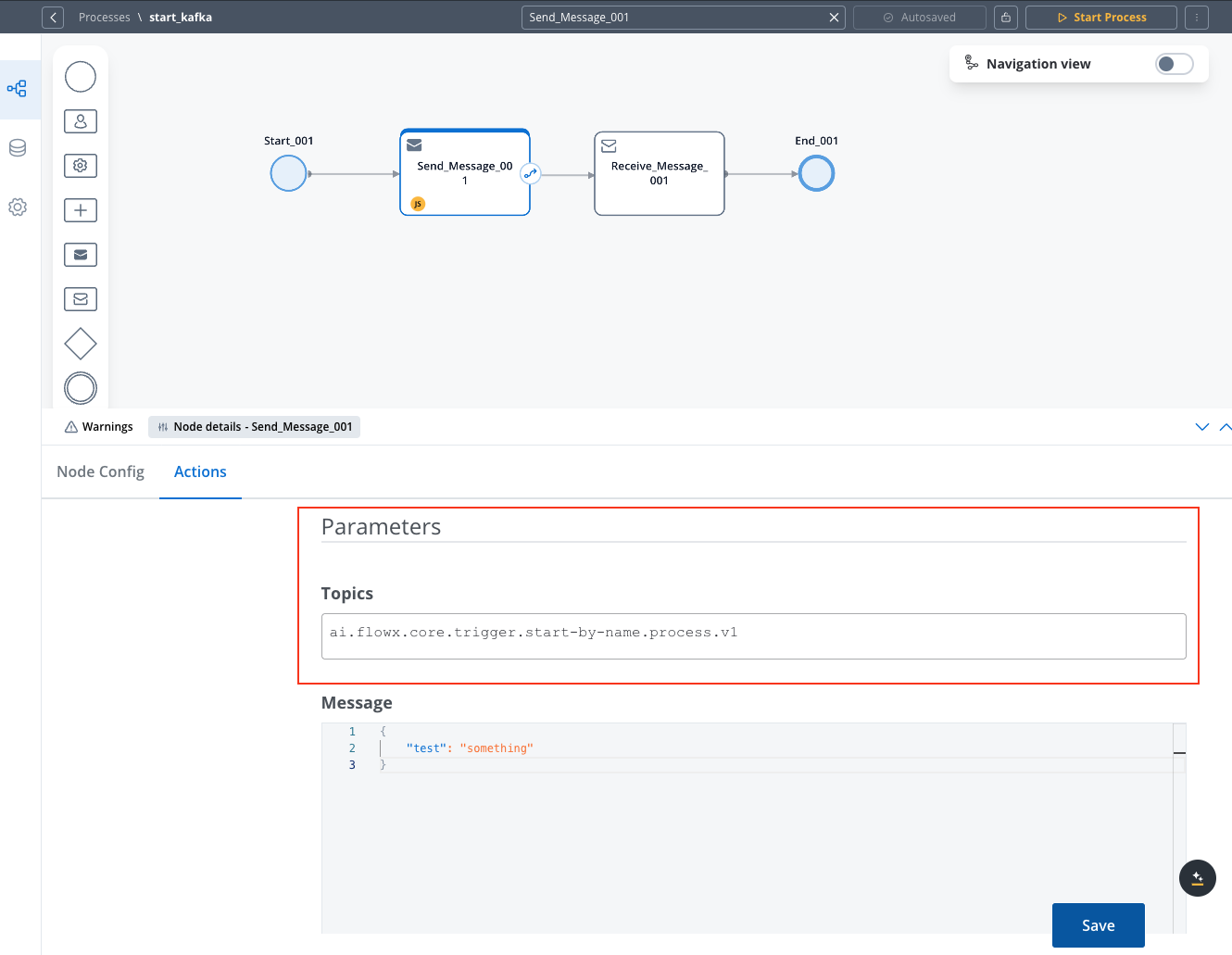
Task: Select the start event circle in palette
Action: click(81, 77)
